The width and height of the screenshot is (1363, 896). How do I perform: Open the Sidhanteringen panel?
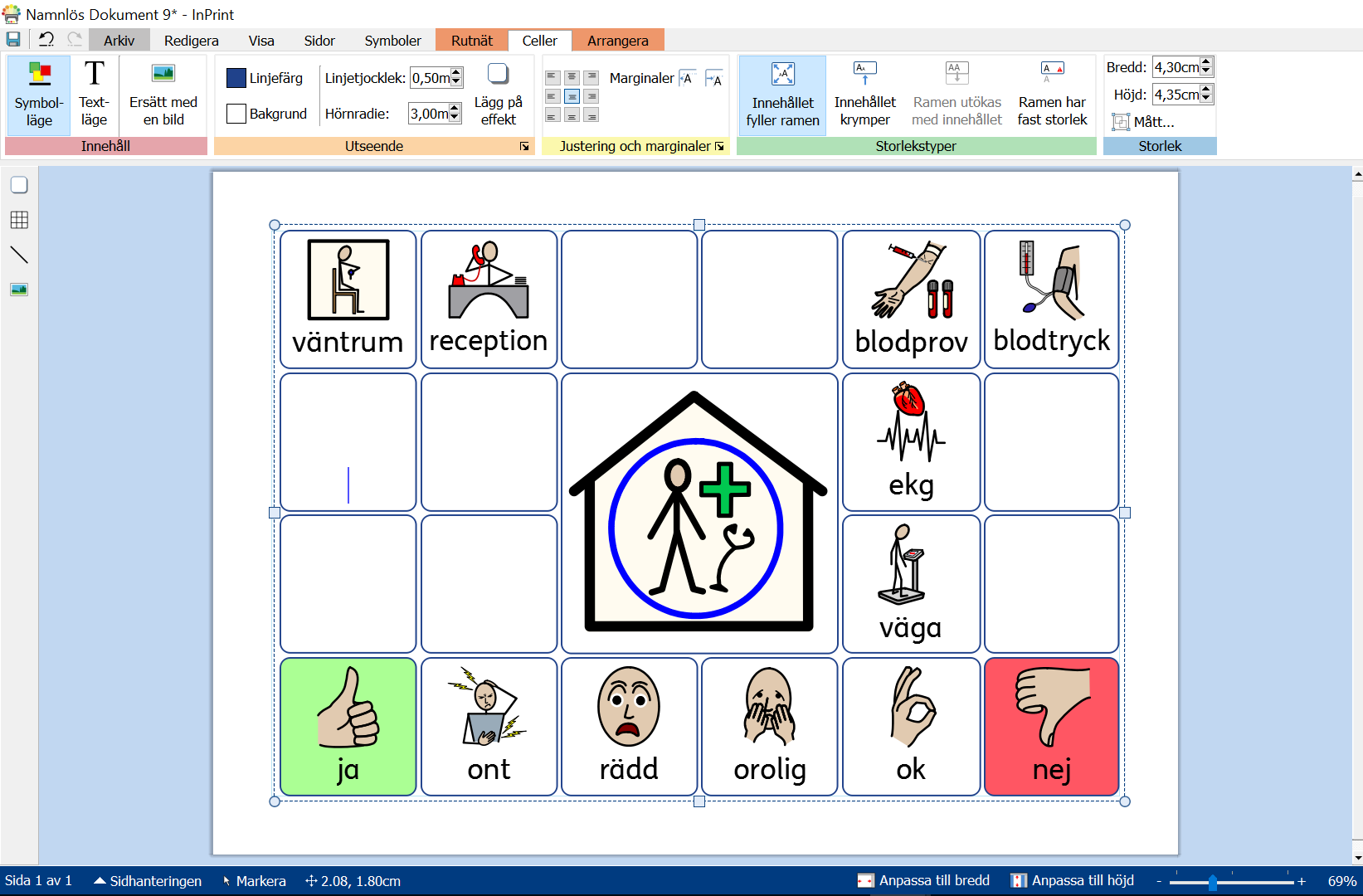[148, 881]
